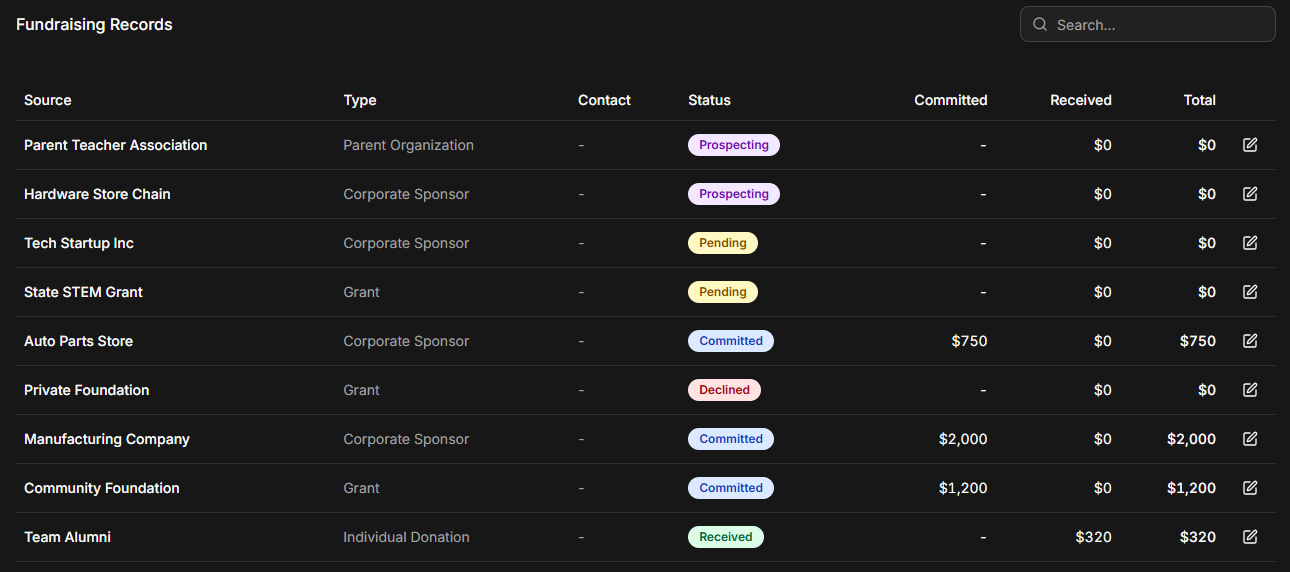Select the Manufacturing Company source name
1290x572 pixels.
pyautogui.click(x=107, y=439)
